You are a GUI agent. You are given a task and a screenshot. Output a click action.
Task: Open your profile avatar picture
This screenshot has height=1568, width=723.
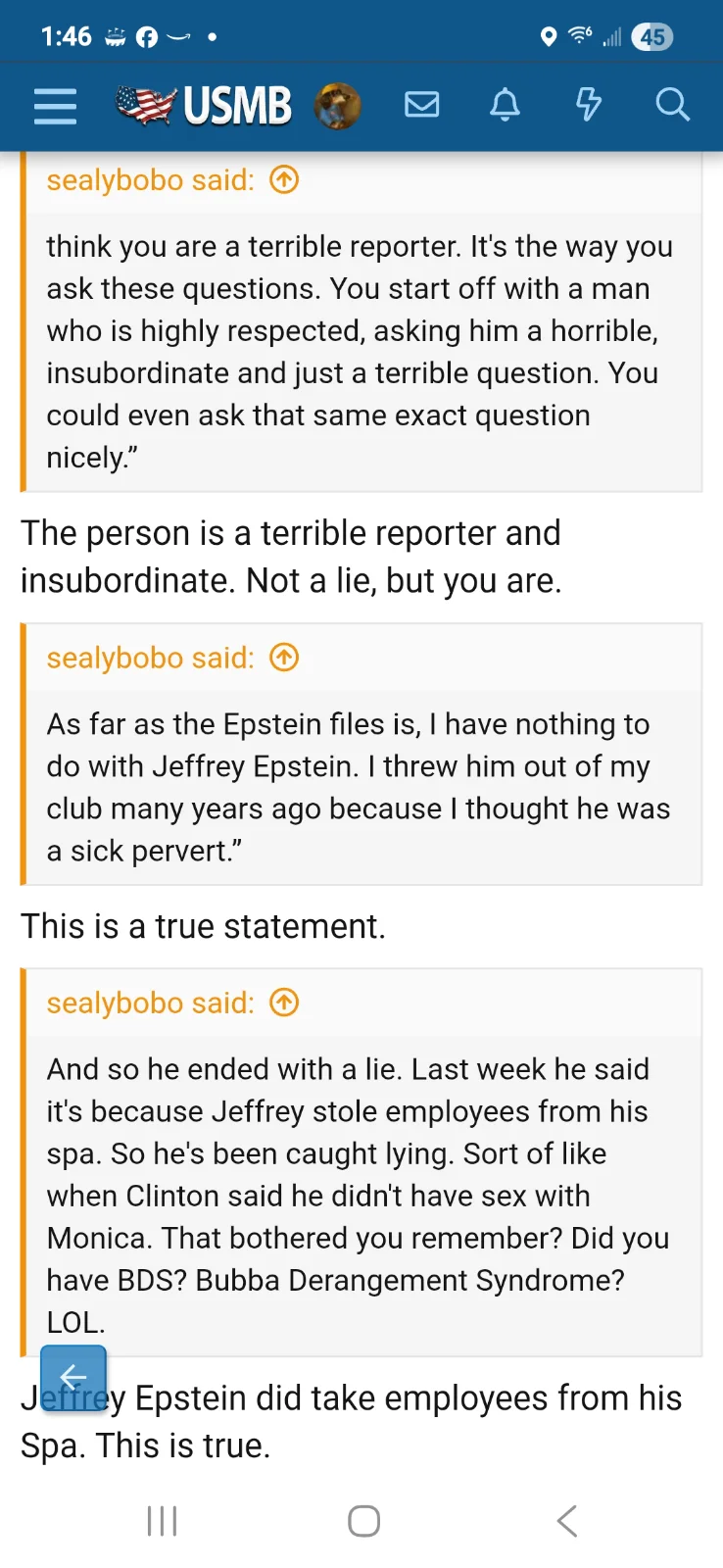(338, 105)
